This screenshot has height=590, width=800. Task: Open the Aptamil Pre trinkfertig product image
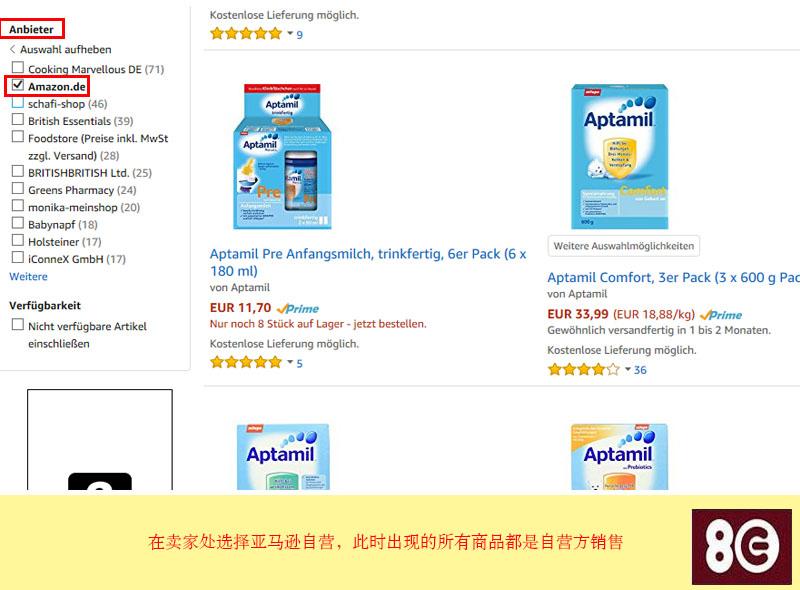pyautogui.click(x=282, y=156)
